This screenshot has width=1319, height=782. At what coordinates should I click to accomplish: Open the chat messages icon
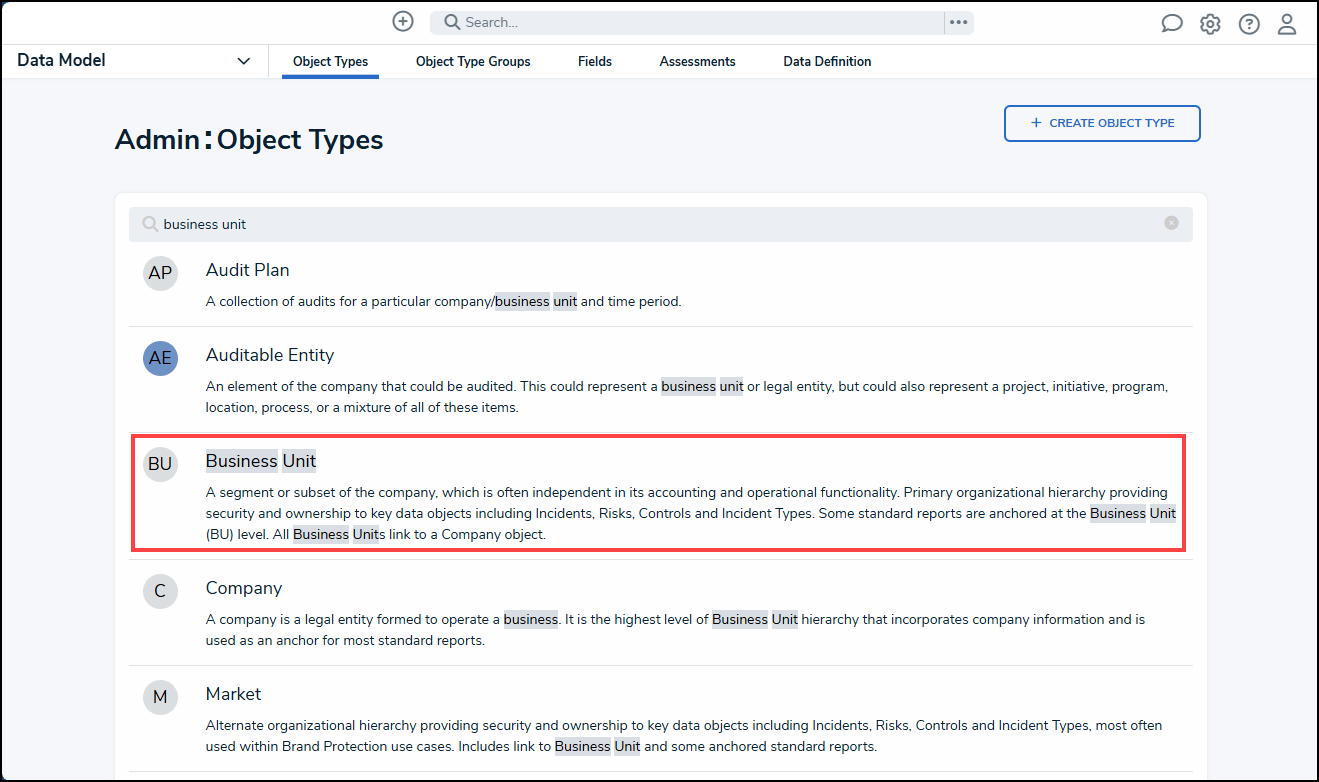point(1171,22)
